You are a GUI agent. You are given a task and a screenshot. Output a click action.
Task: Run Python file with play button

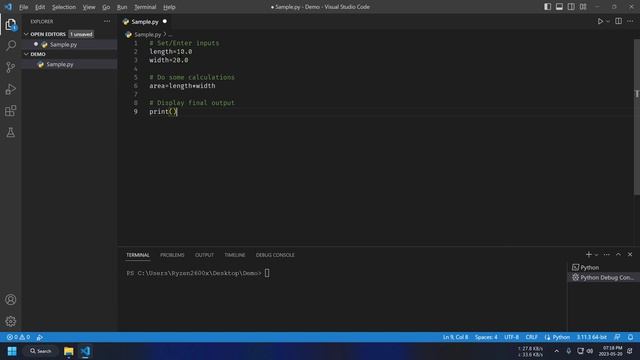point(600,21)
